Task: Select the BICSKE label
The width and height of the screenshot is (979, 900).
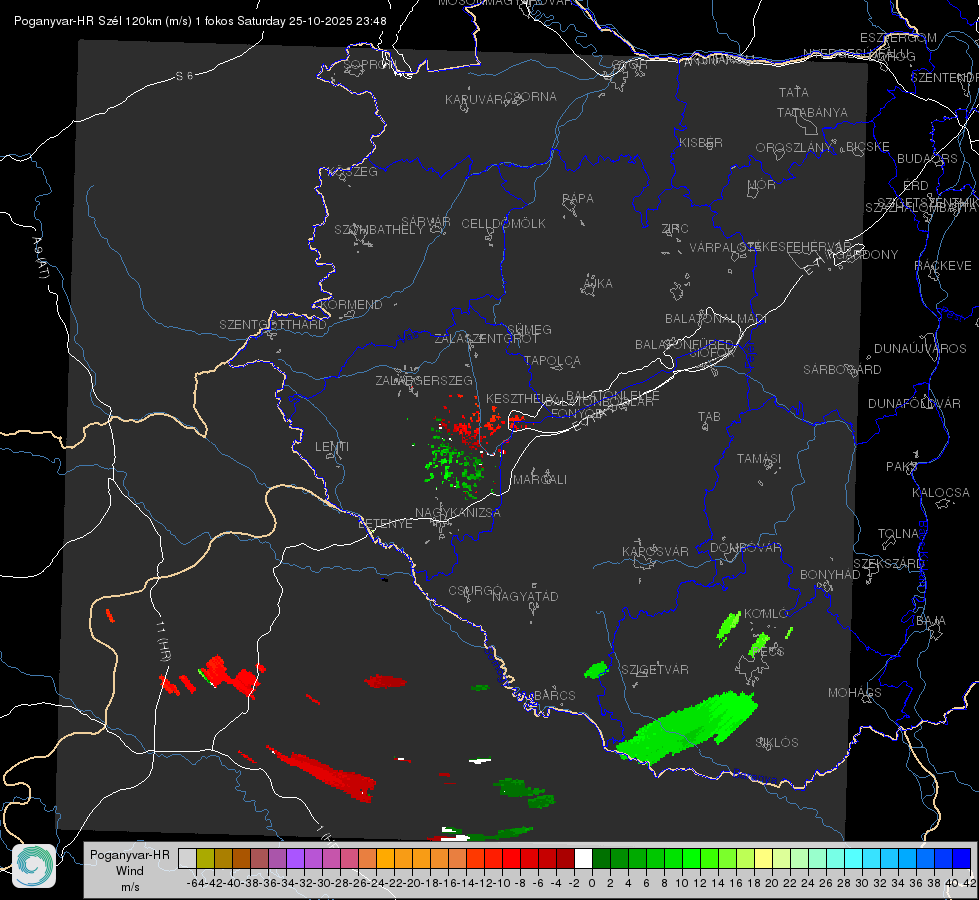Action: (868, 147)
